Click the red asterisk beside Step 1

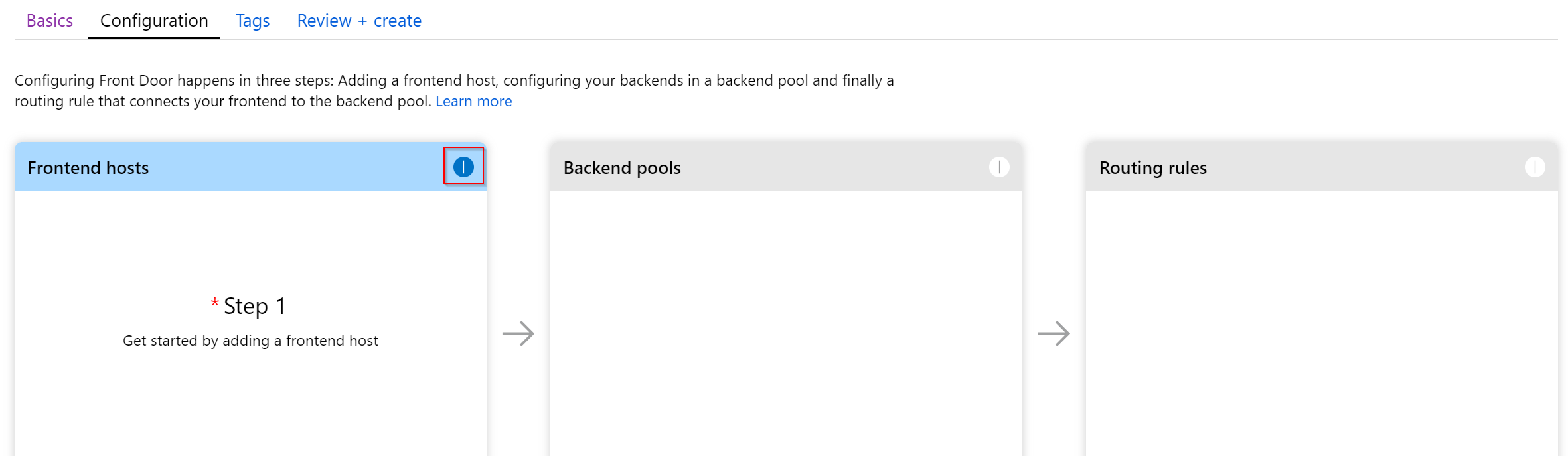point(214,303)
